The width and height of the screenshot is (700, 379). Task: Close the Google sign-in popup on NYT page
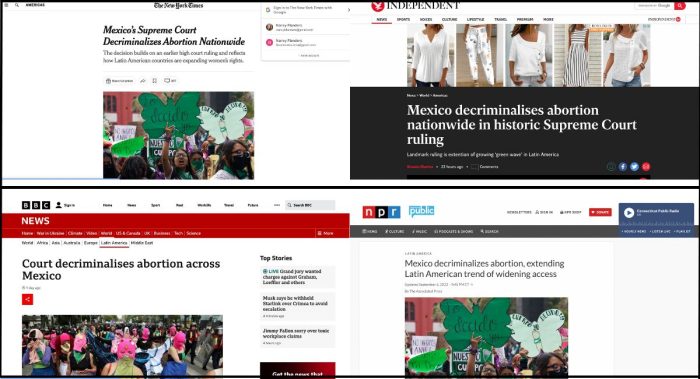point(349,9)
